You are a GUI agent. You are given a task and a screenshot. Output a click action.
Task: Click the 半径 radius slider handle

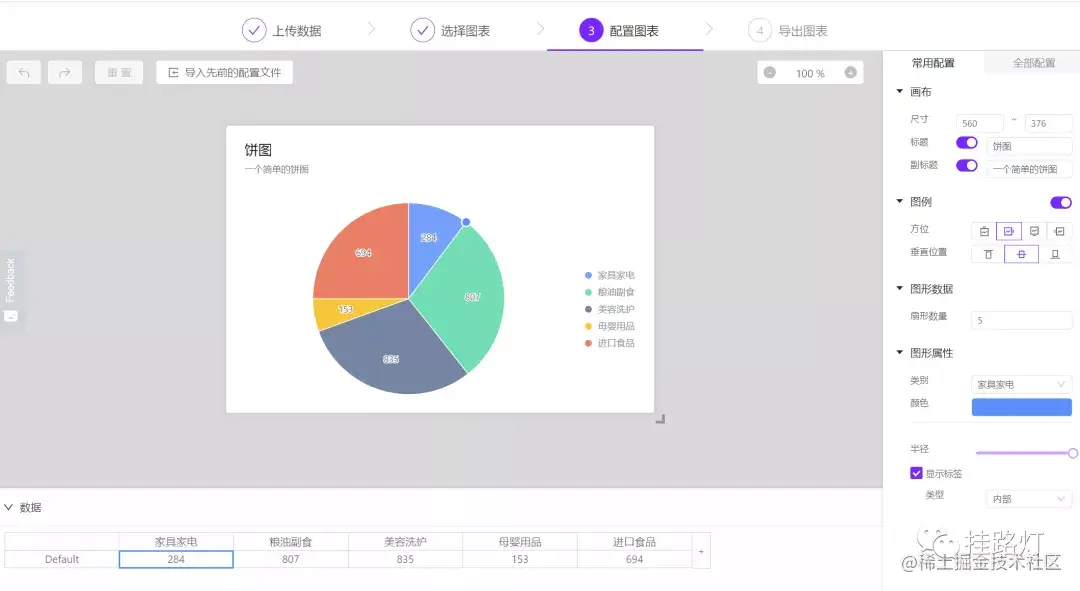click(x=1072, y=453)
